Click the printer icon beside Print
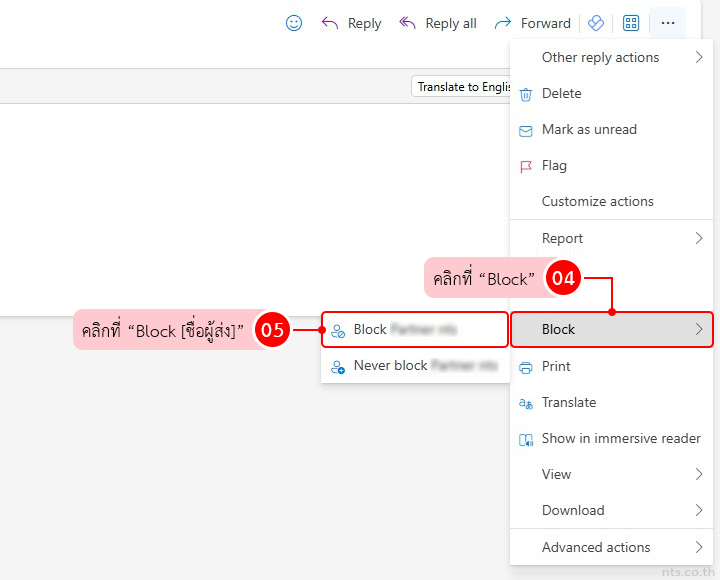Image resolution: width=720 pixels, height=580 pixels. pyautogui.click(x=526, y=367)
